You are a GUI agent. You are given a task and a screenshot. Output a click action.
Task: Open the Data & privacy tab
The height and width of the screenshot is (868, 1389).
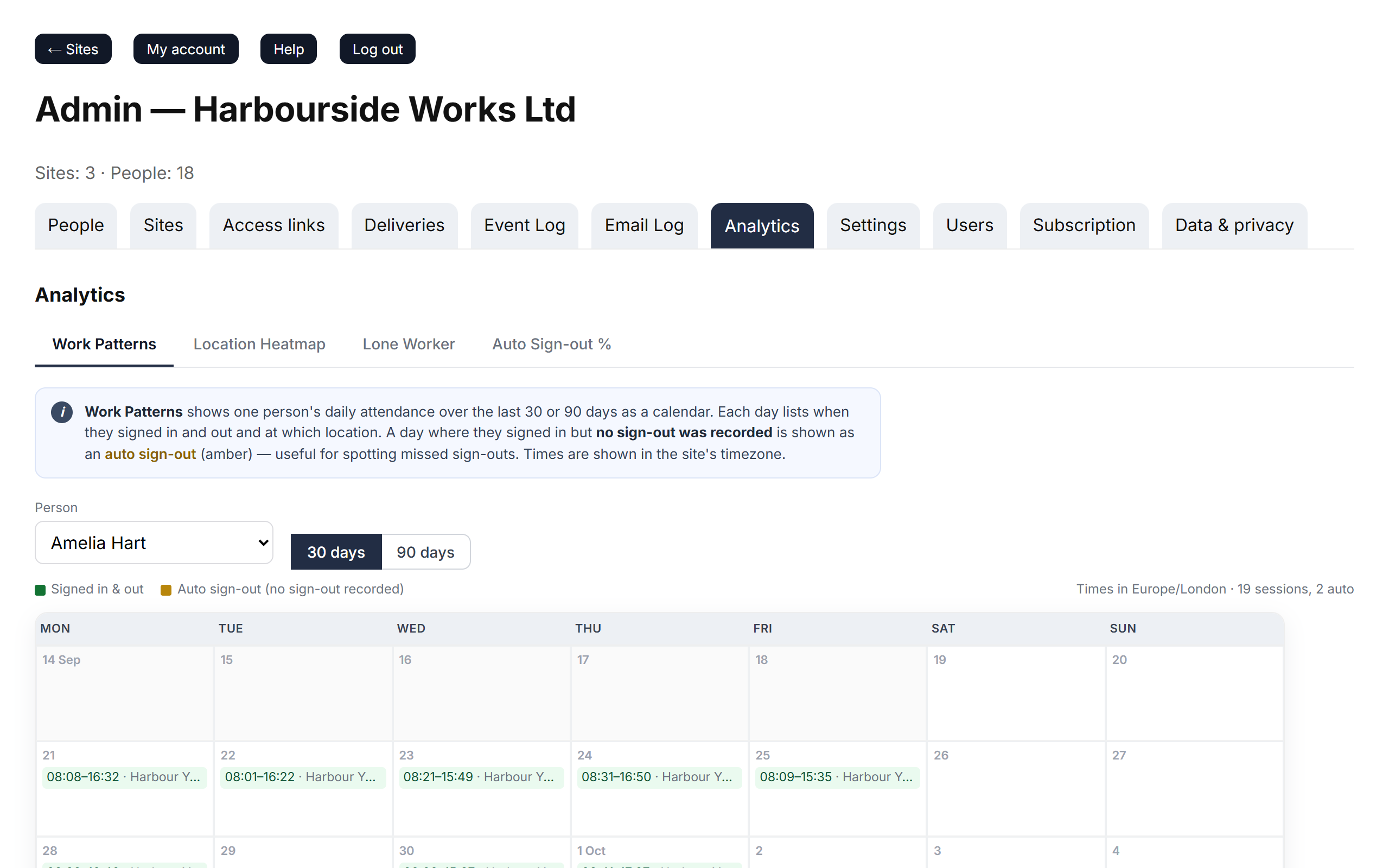[x=1234, y=226]
